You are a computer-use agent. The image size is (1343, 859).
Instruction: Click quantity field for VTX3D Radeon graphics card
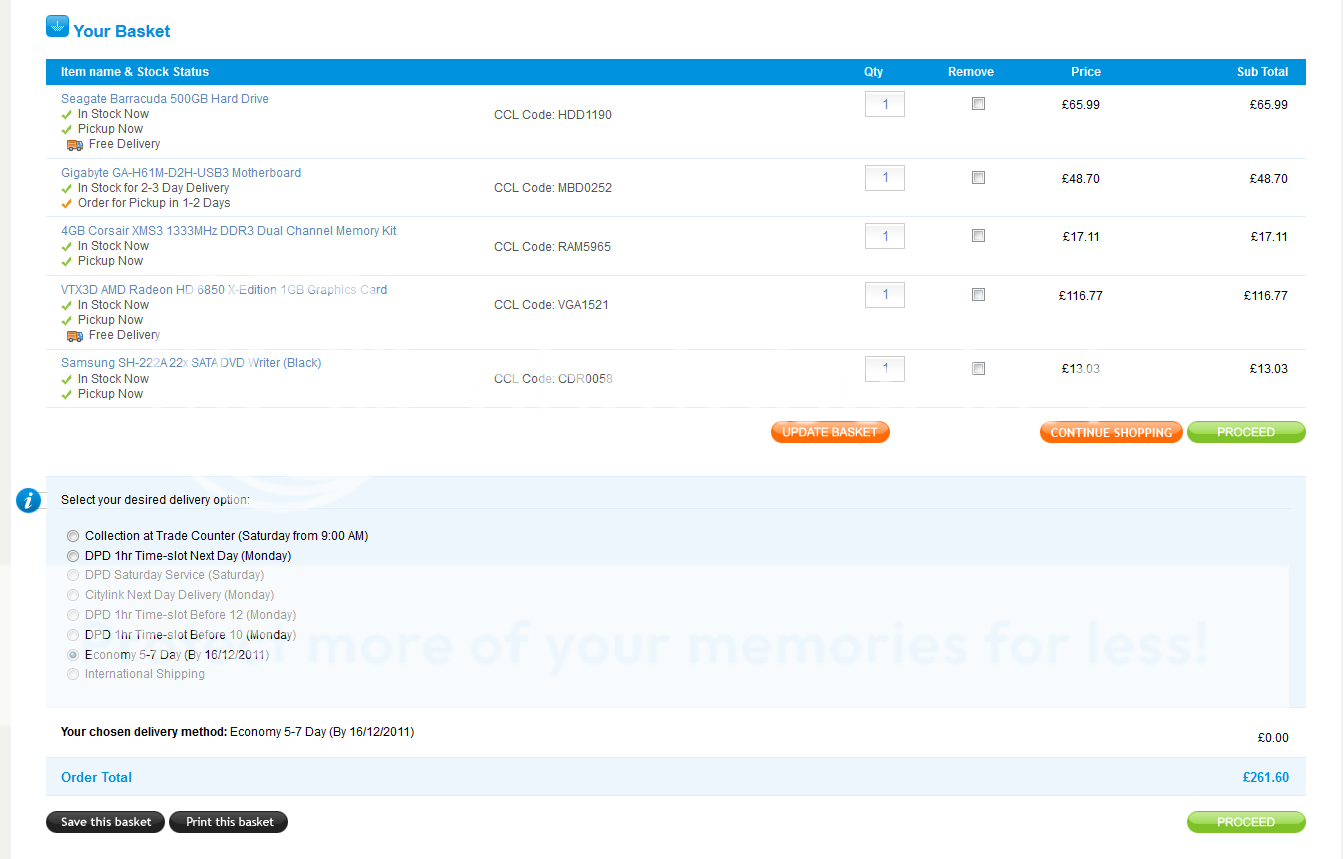[x=885, y=295]
